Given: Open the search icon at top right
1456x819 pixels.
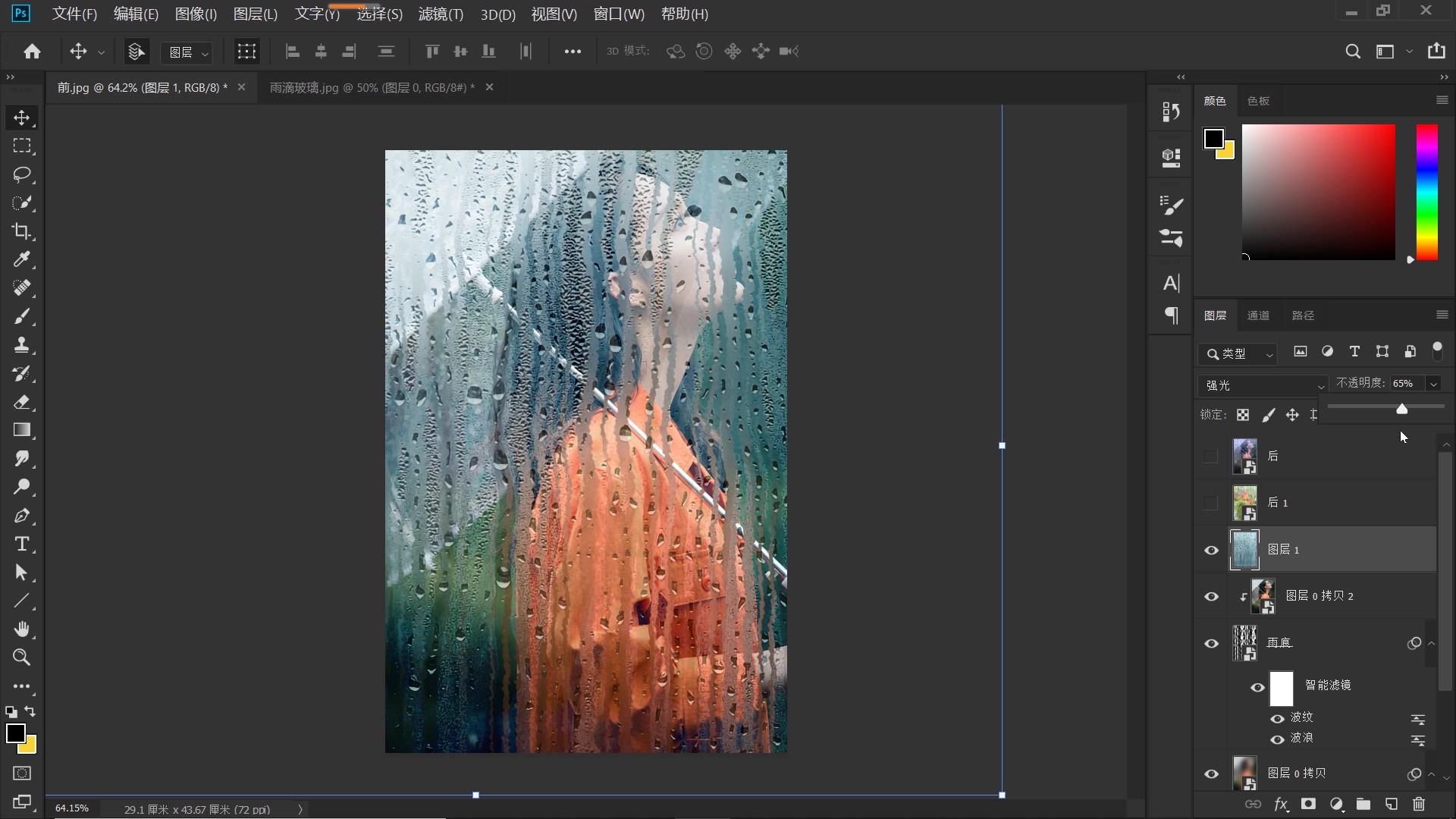Looking at the screenshot, I should (x=1352, y=51).
